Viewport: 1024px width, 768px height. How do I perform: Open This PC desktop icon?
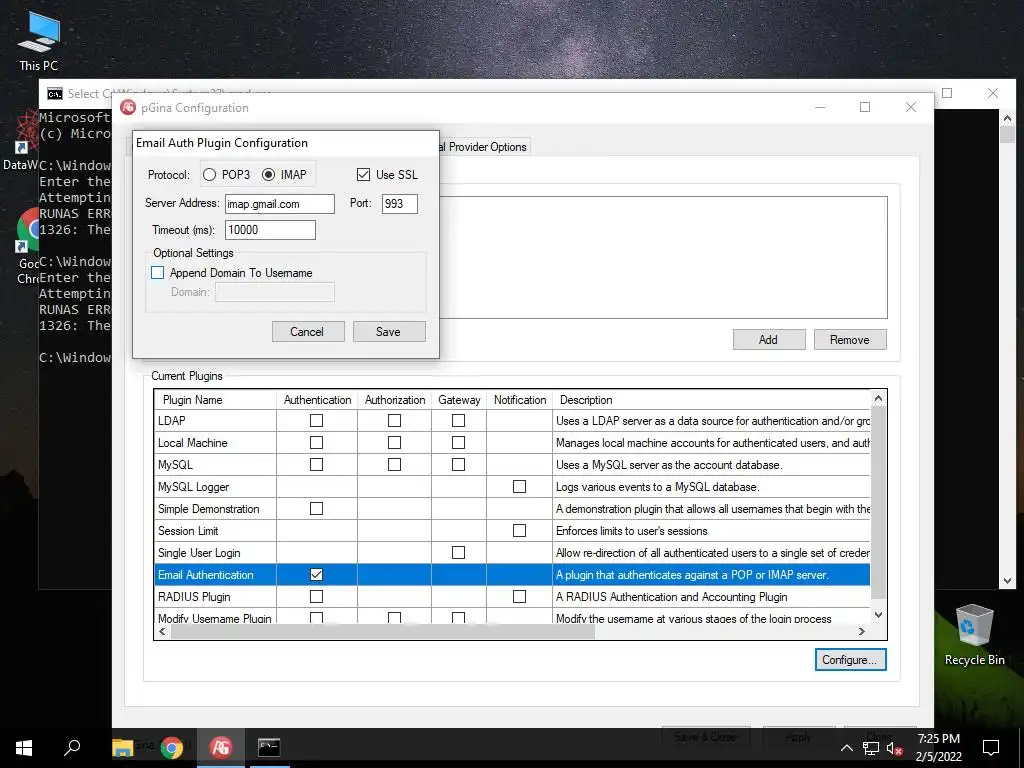click(x=39, y=40)
